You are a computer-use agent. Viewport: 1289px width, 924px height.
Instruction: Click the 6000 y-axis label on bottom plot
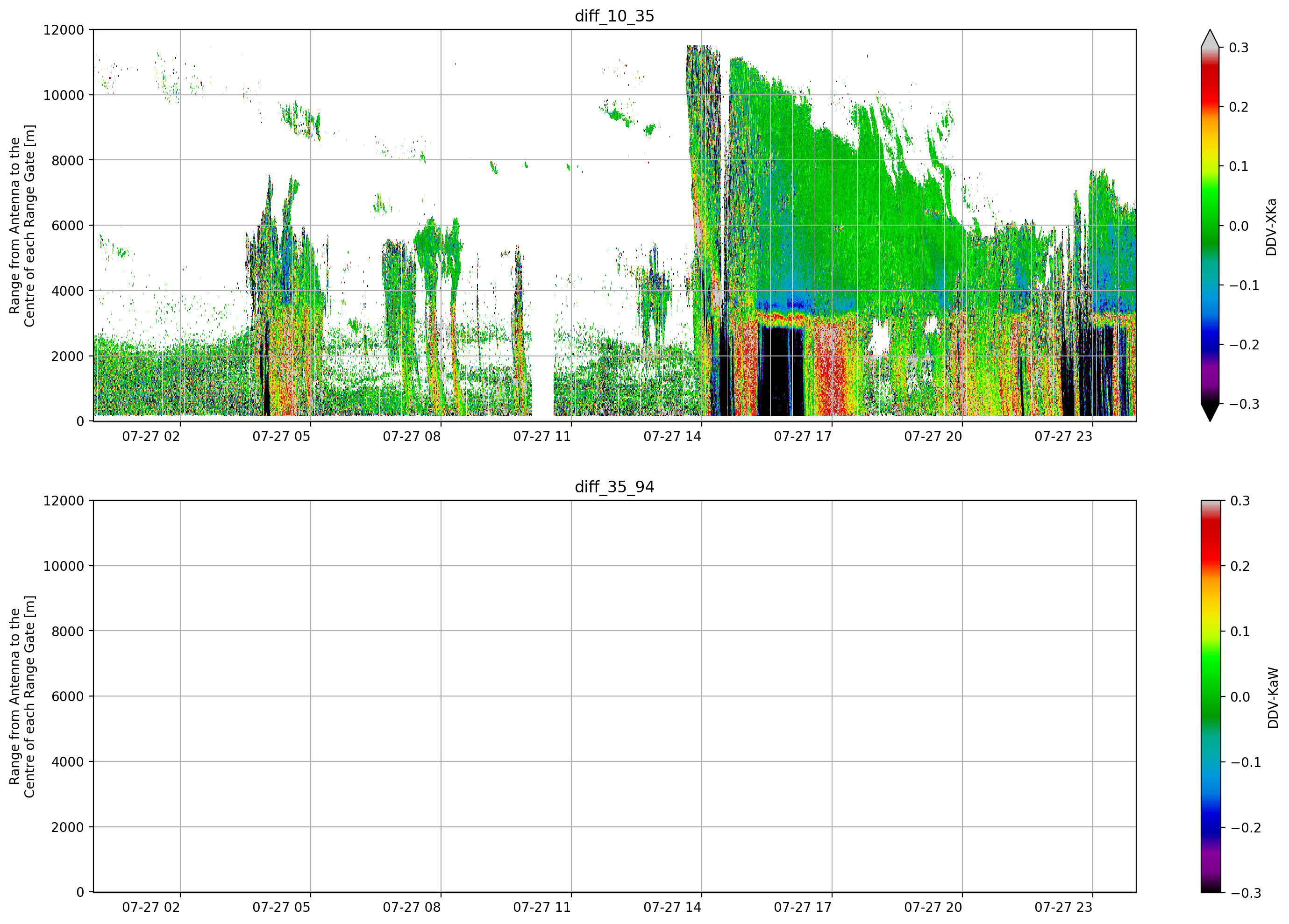(68, 697)
